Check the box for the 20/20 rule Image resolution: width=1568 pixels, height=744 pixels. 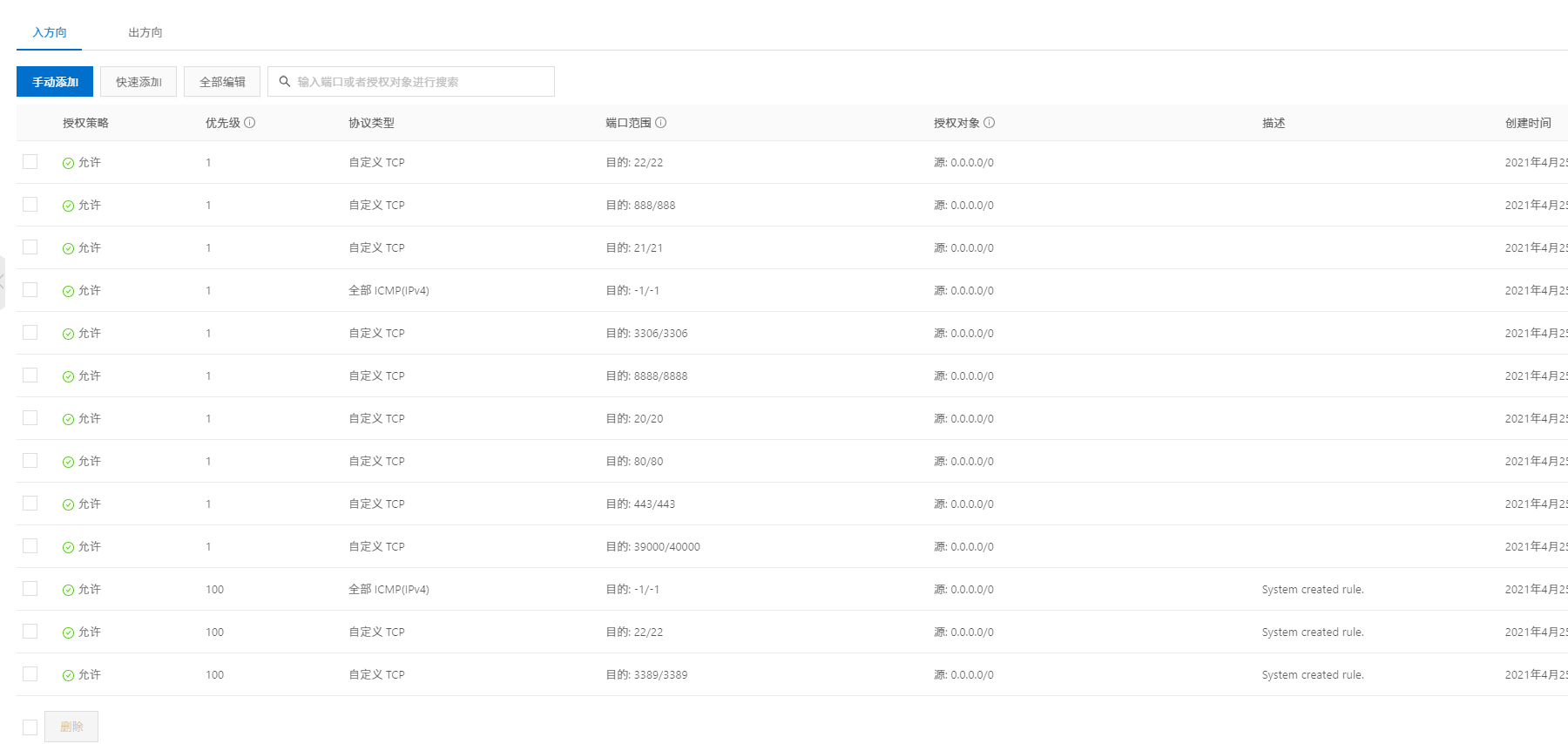tap(30, 418)
